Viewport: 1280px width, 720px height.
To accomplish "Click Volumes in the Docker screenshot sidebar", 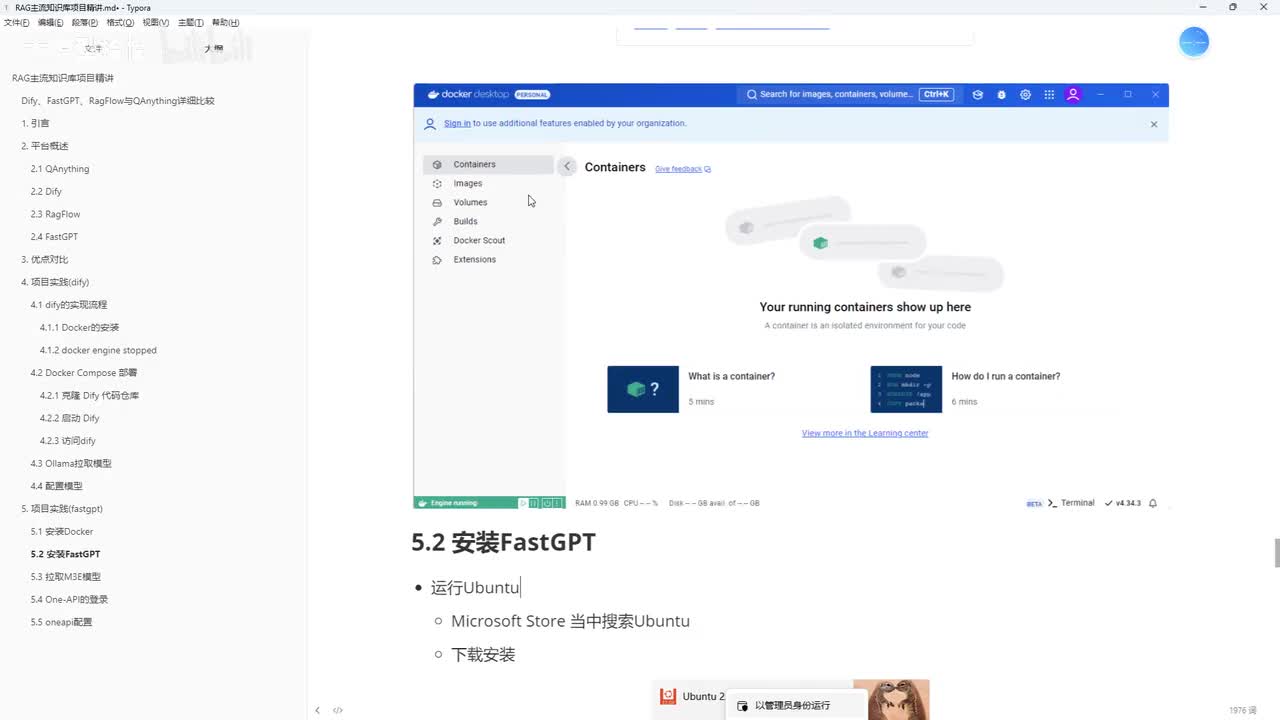I will 470,202.
